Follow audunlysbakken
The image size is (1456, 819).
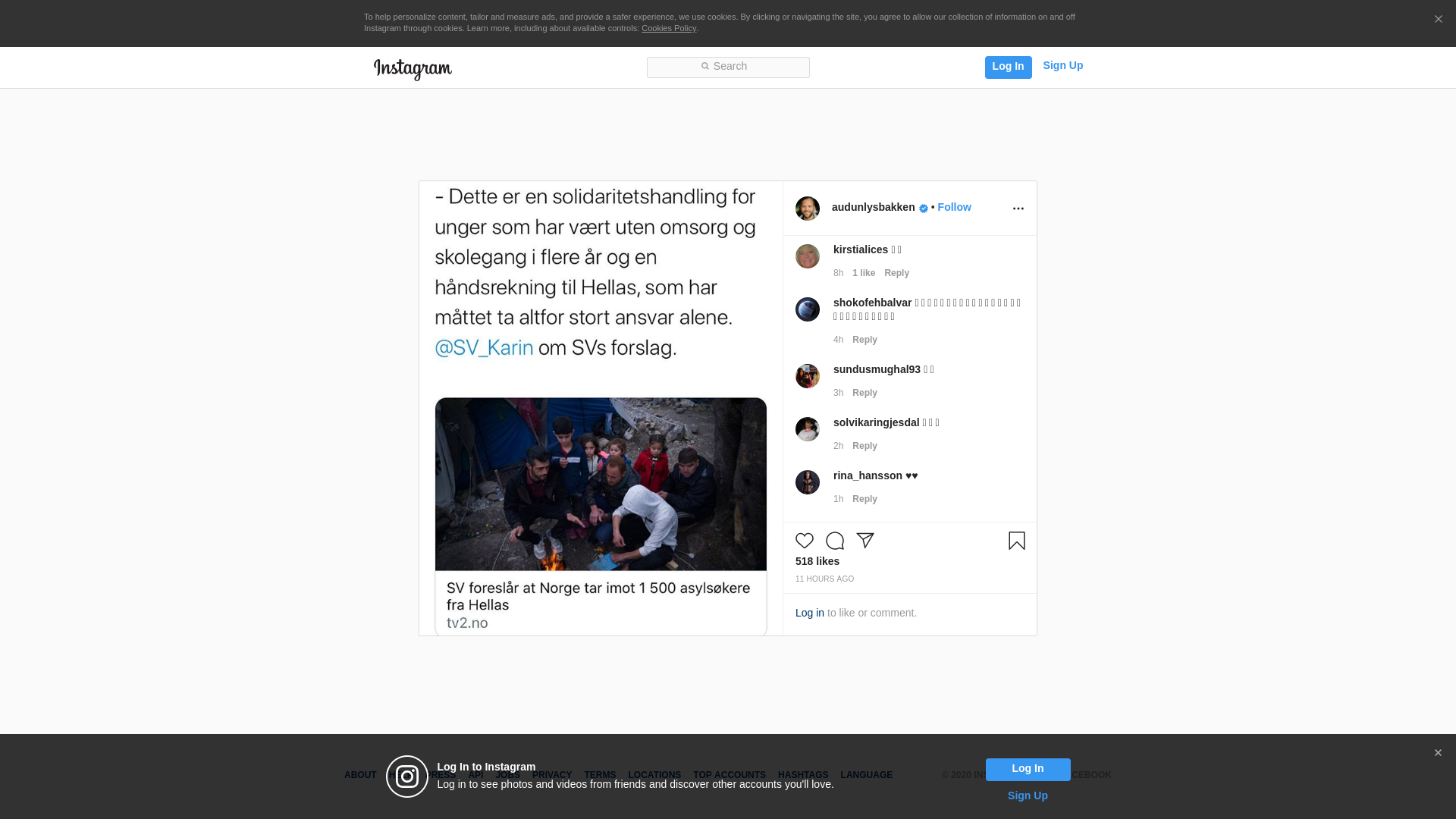pyautogui.click(x=954, y=207)
